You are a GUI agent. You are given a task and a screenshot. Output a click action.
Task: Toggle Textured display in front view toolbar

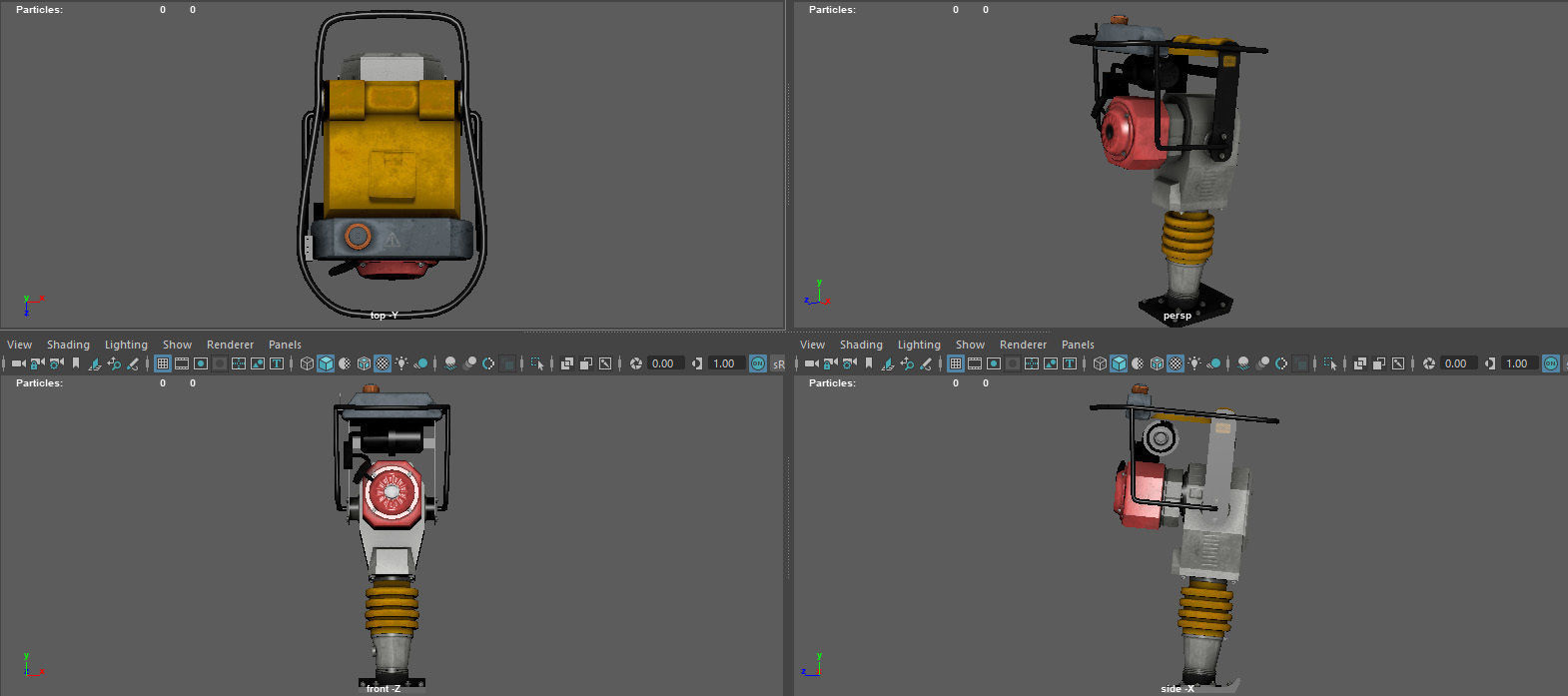click(383, 363)
